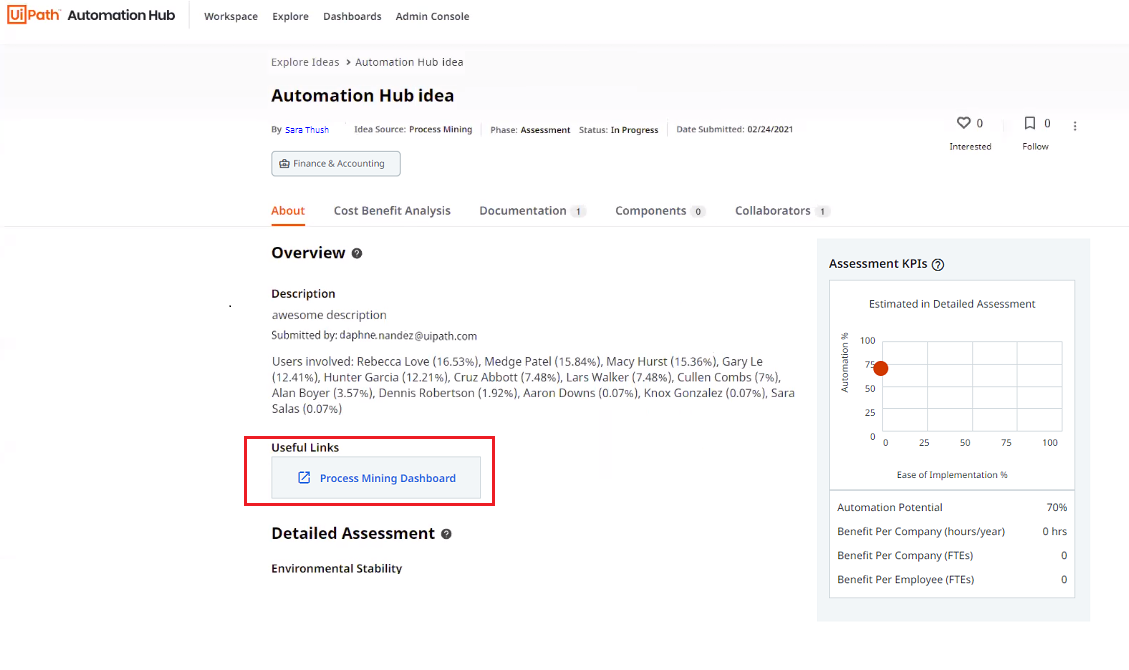Open the Collaborators tab

click(x=773, y=211)
